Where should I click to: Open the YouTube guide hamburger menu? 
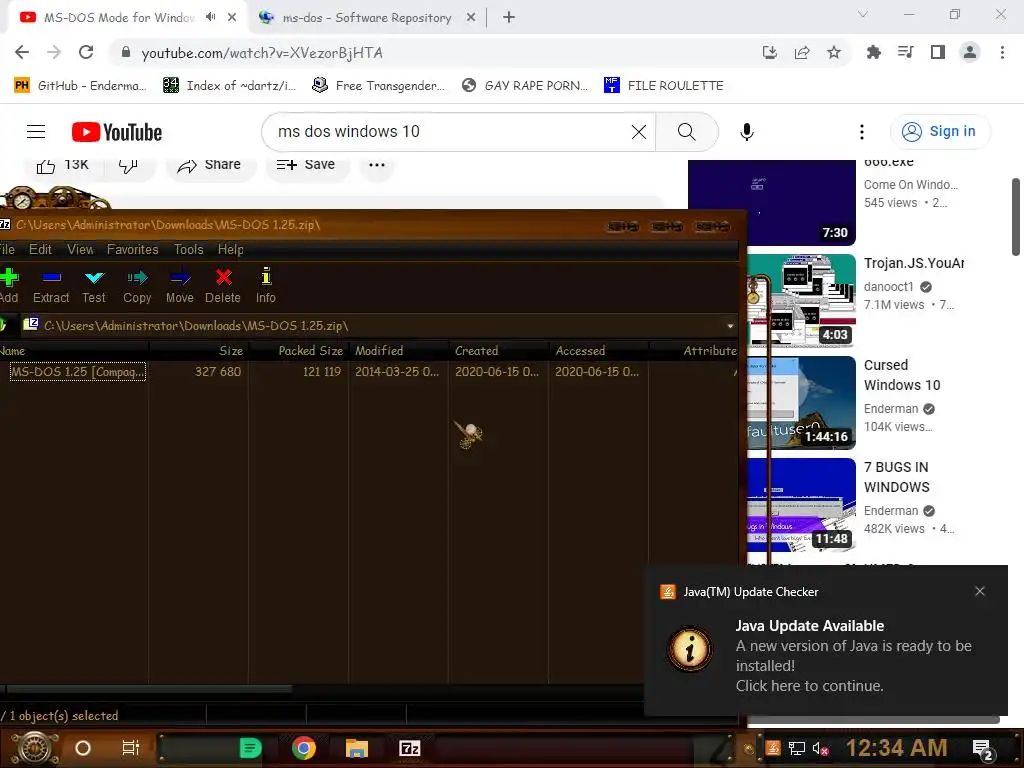coord(36,132)
